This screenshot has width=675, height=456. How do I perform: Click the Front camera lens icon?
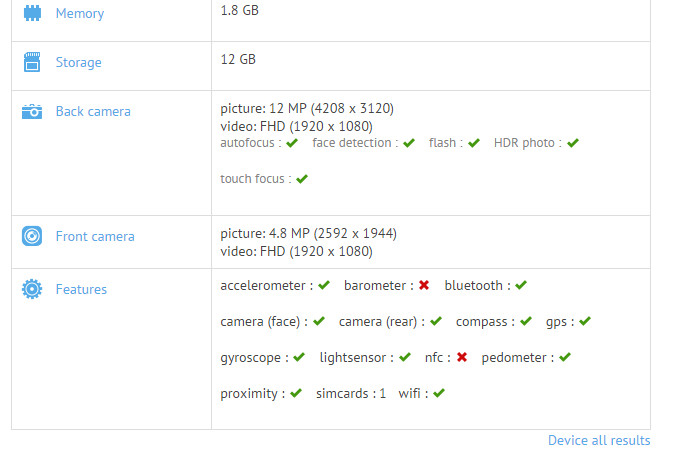32,236
